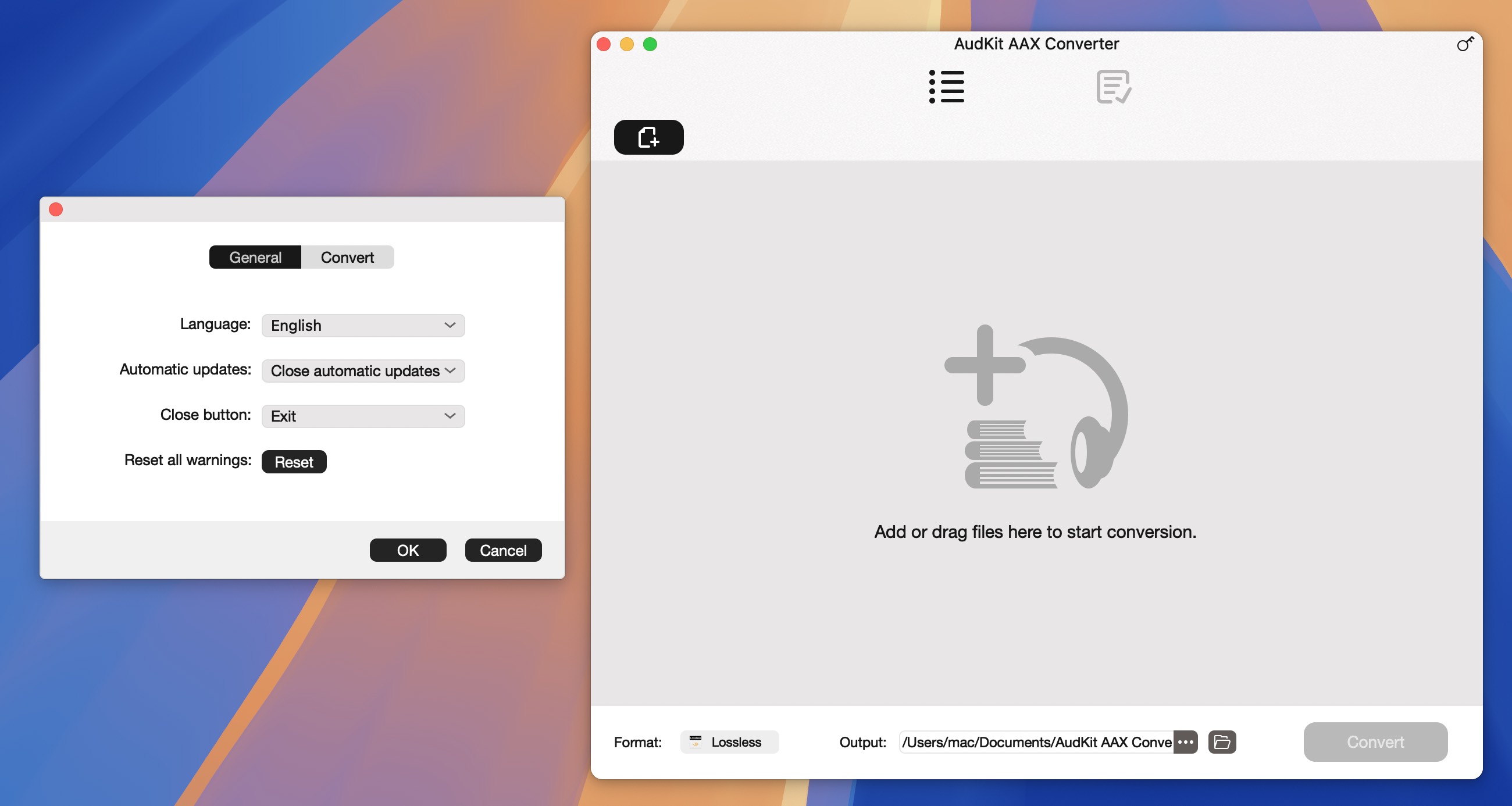This screenshot has height=806, width=1512.
Task: Click the three-dots browse output path button
Action: (x=1185, y=742)
